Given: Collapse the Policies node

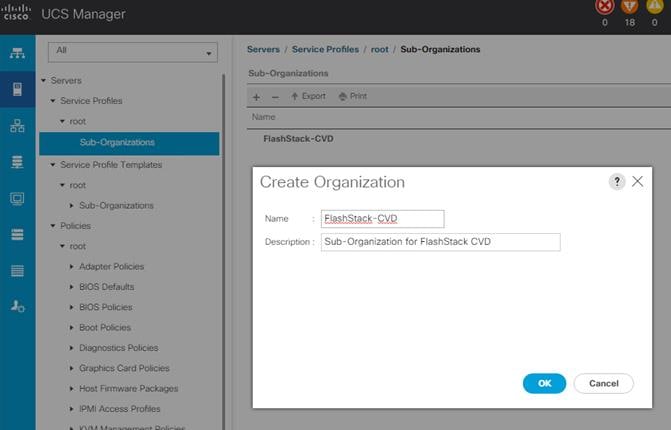Looking at the screenshot, I should pyautogui.click(x=53, y=226).
